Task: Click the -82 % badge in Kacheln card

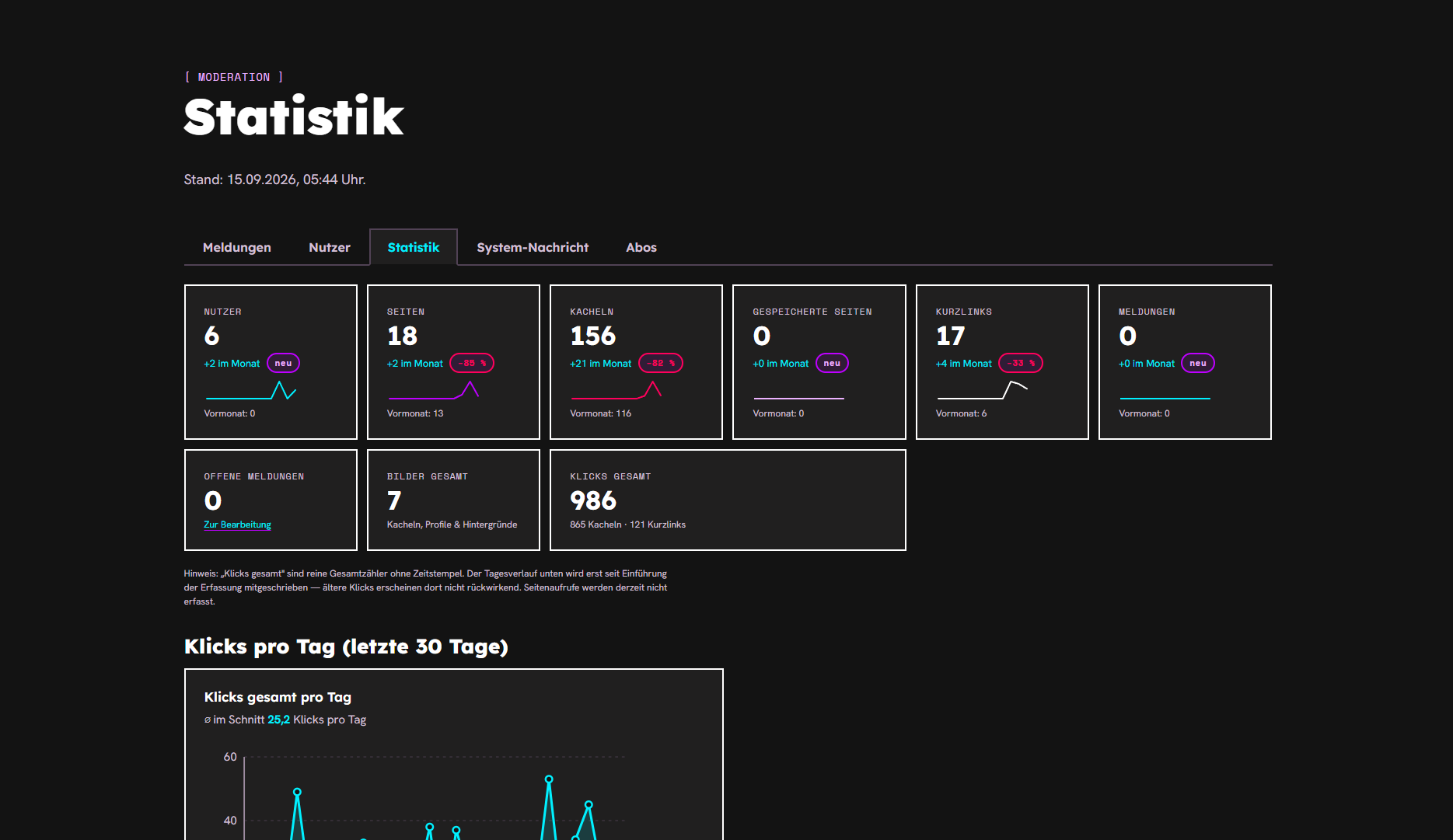Action: pos(661,363)
